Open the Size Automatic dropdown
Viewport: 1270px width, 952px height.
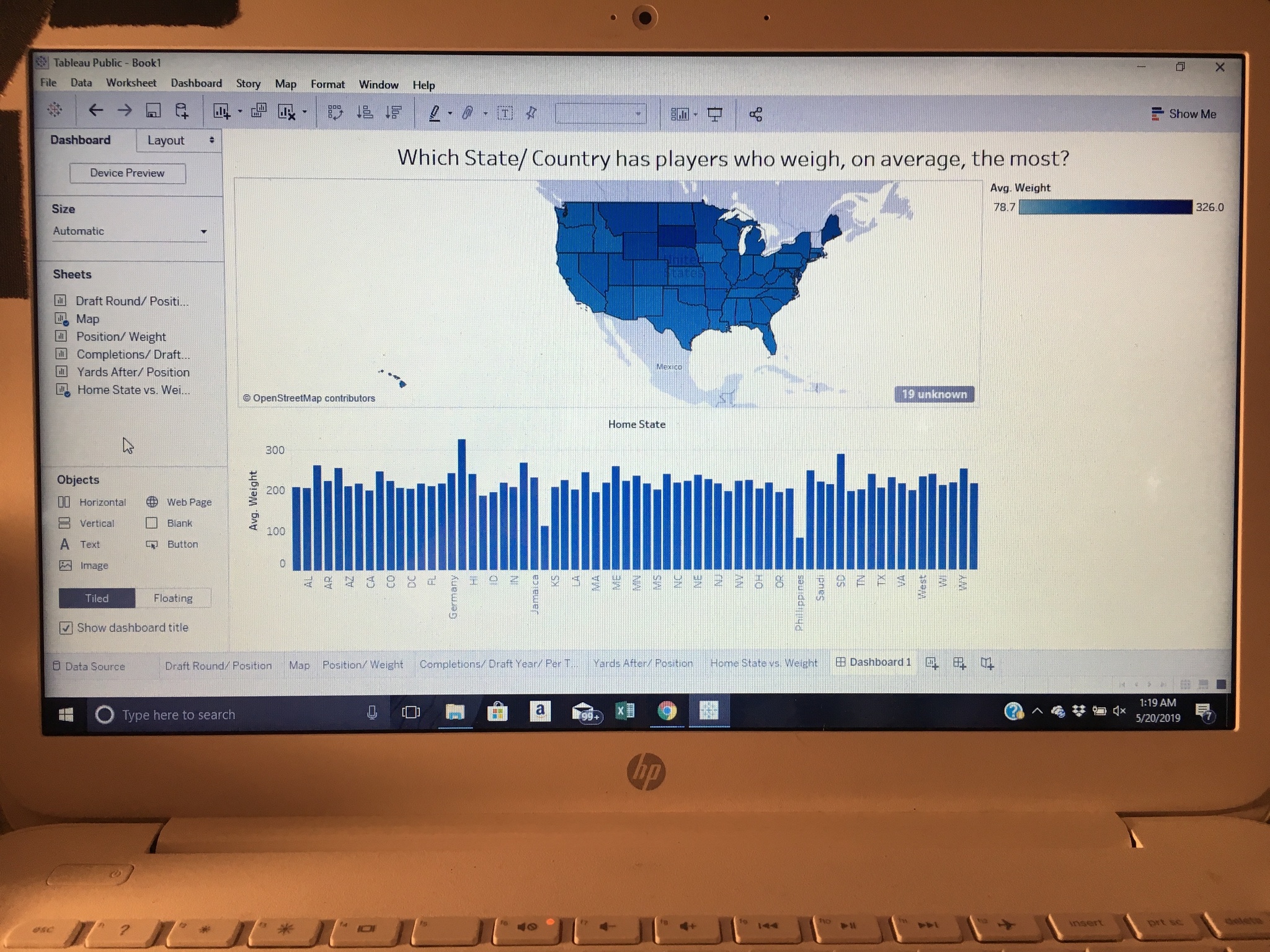coord(130,231)
